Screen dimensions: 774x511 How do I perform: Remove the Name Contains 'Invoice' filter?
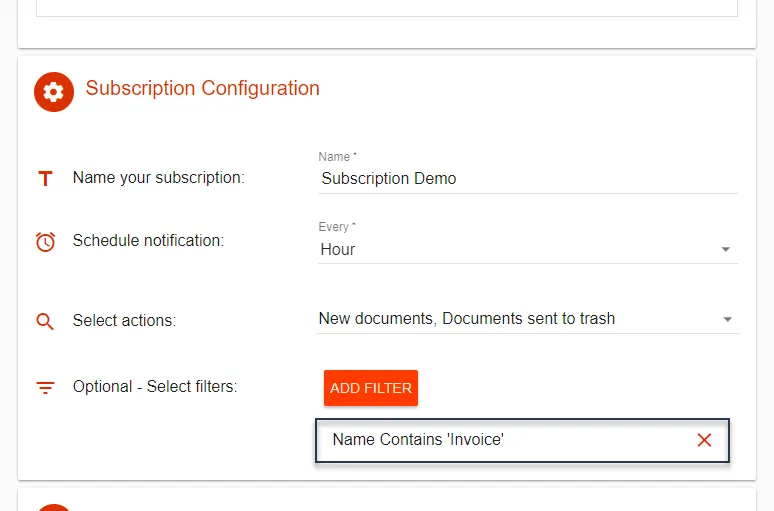(704, 440)
